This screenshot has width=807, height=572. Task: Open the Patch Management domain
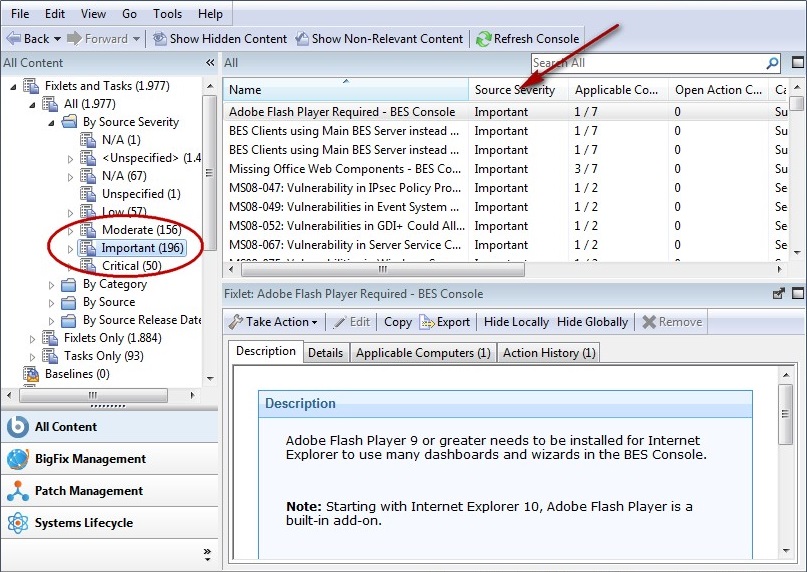coord(88,491)
